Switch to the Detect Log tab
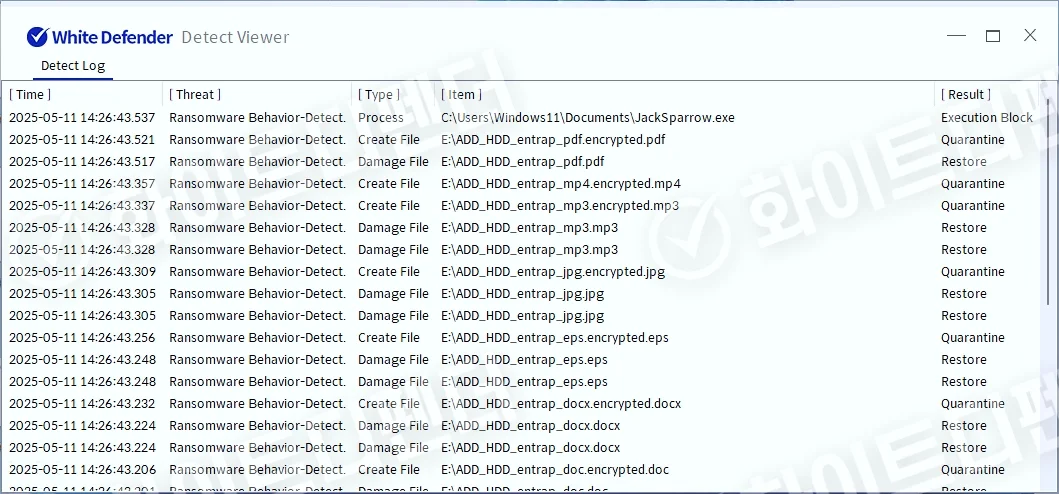 point(72,66)
